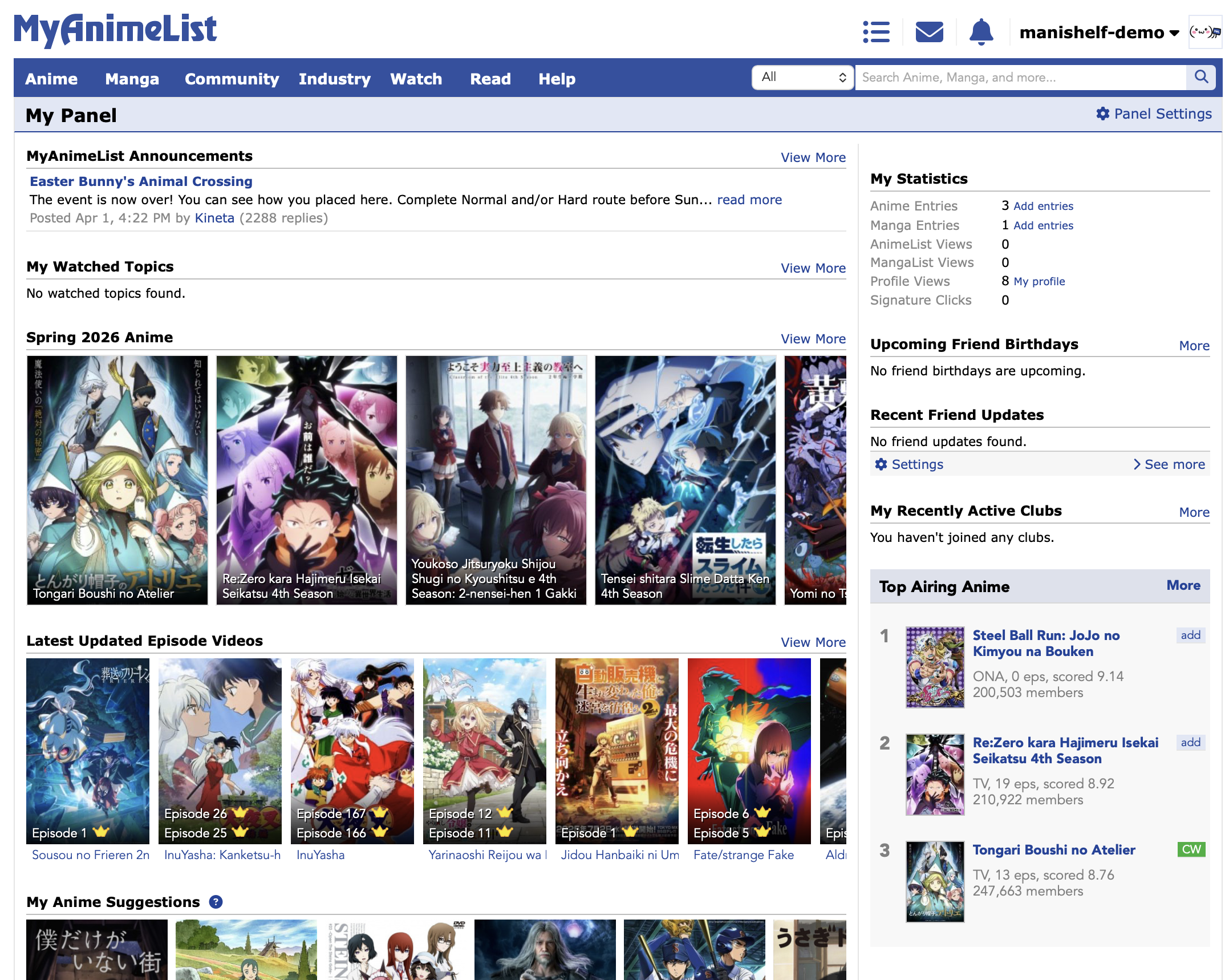Click View More for My Watched Topics
1225x980 pixels.
(813, 268)
